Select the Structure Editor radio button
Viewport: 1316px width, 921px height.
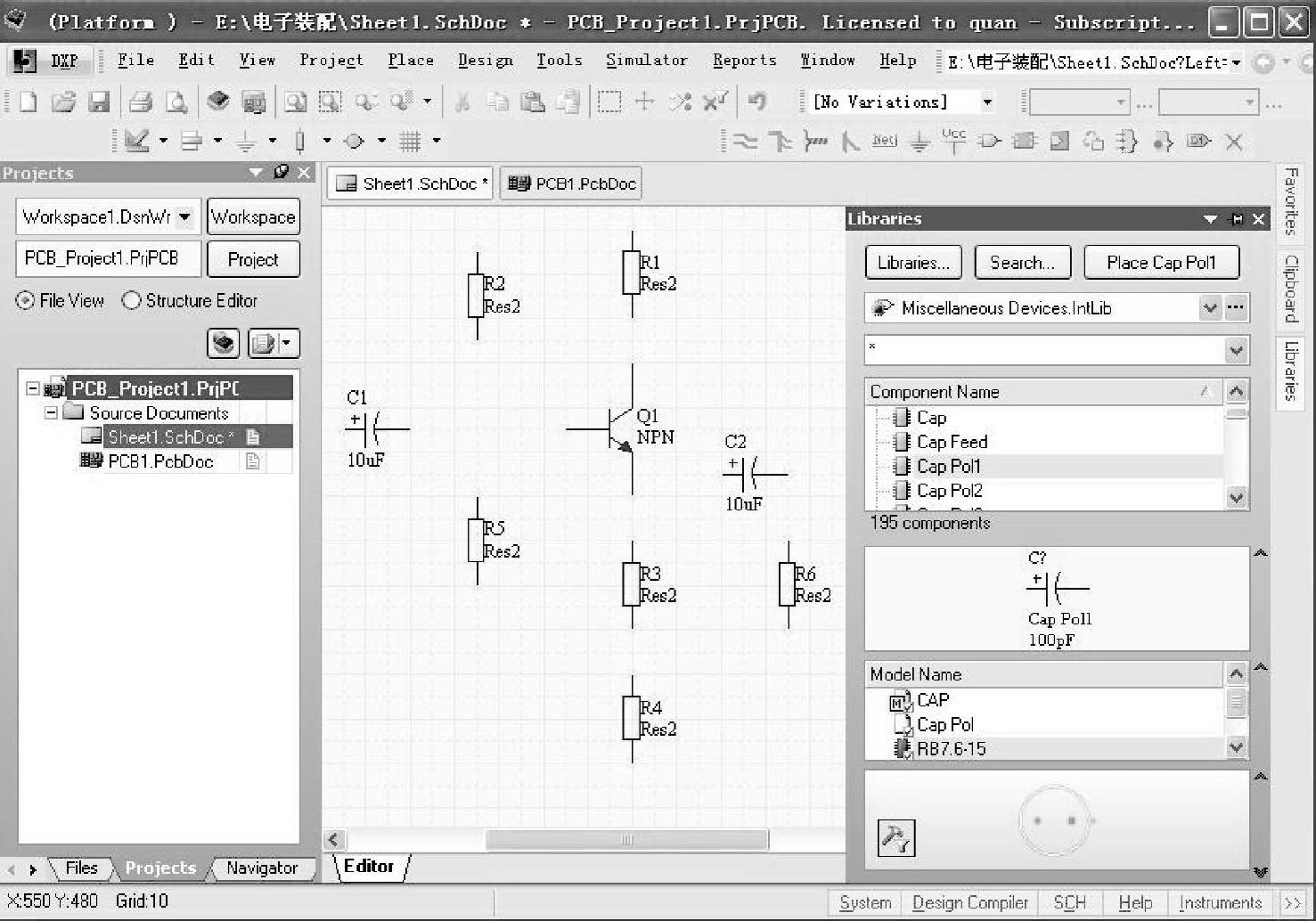click(x=132, y=301)
